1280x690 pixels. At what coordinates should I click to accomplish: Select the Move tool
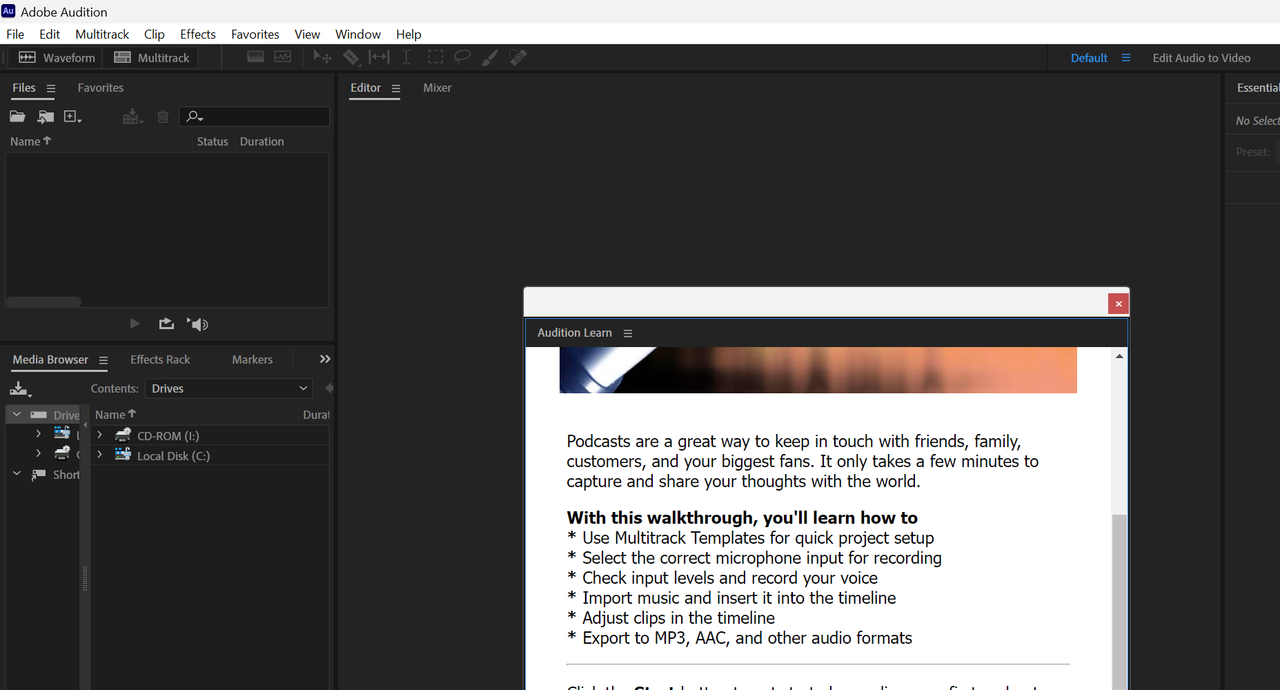coord(322,58)
